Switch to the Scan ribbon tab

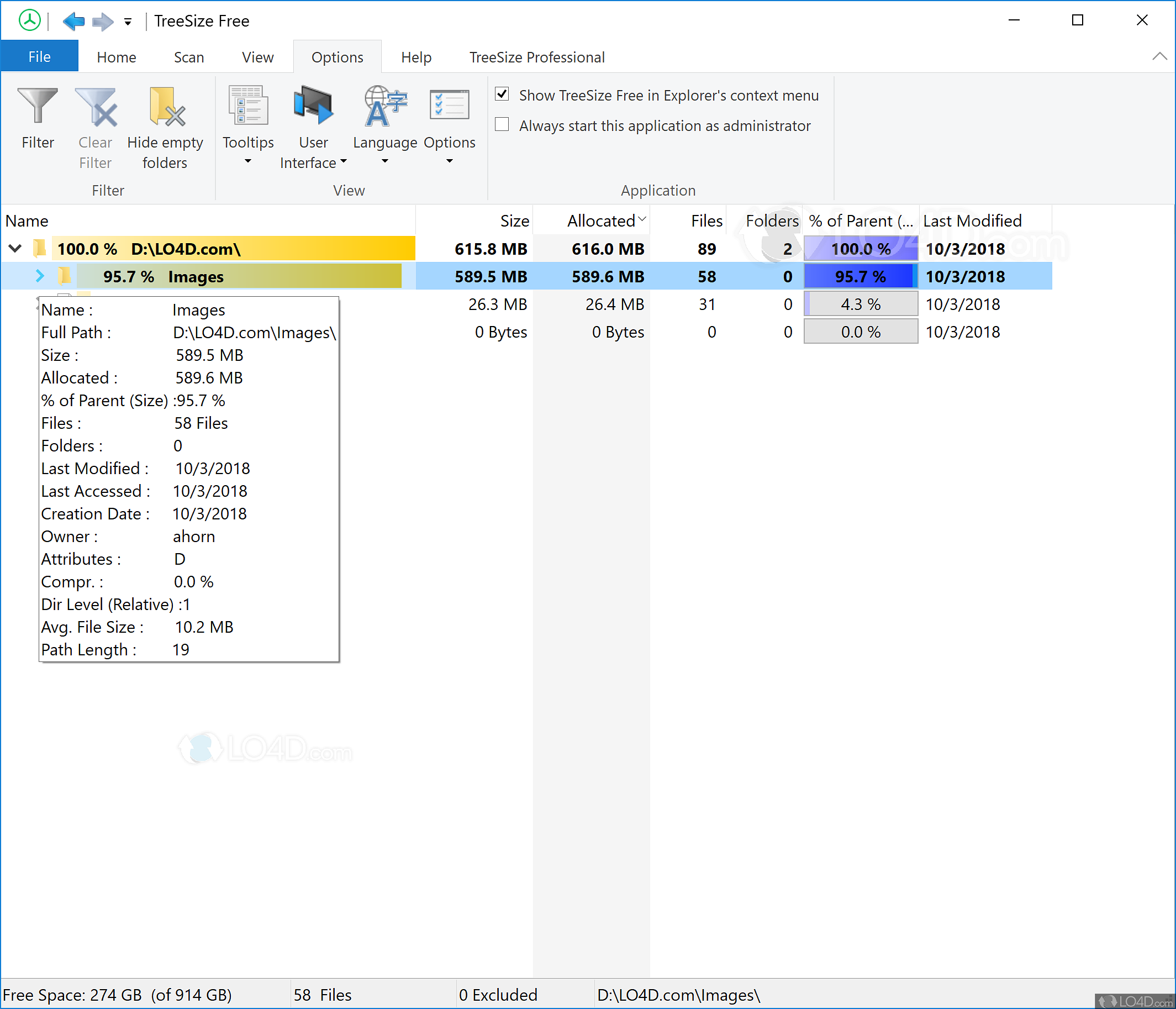189,56
